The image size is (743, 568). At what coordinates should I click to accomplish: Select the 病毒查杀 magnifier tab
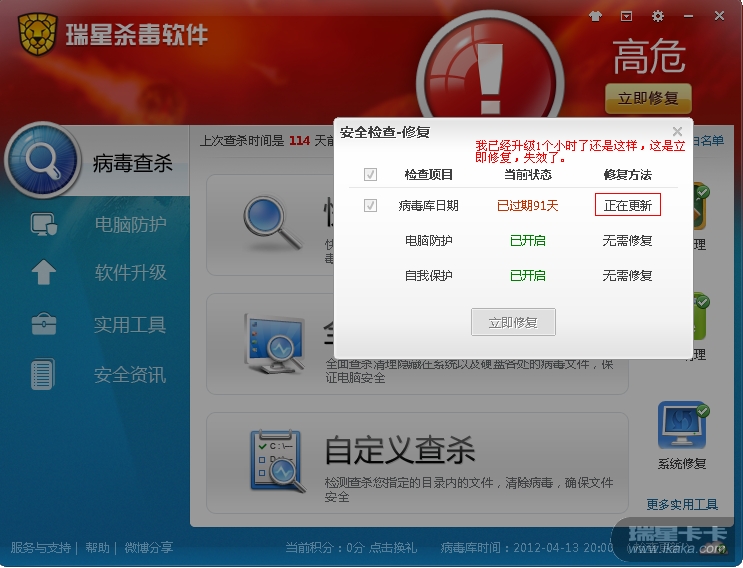[96, 161]
